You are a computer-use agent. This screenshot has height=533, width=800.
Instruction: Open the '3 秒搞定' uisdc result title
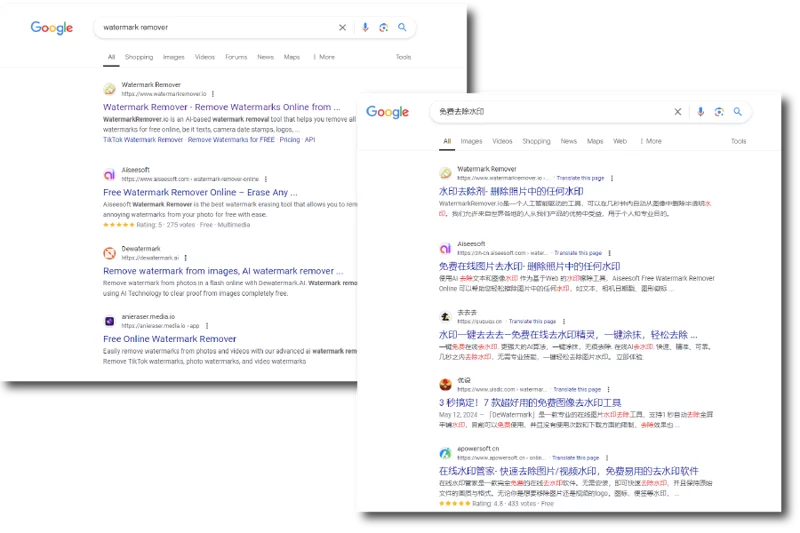coord(530,402)
